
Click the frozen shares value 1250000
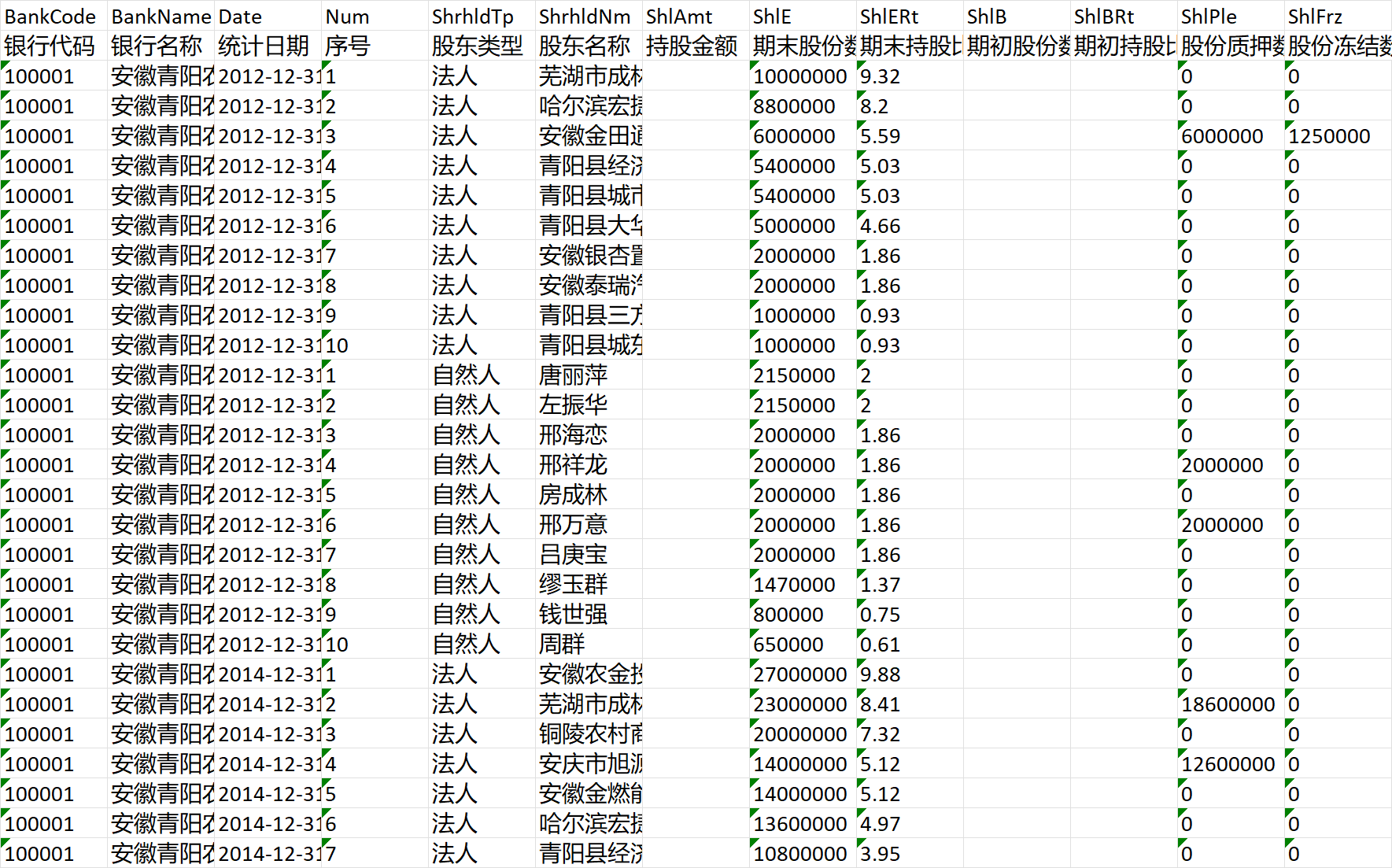[x=1338, y=135]
